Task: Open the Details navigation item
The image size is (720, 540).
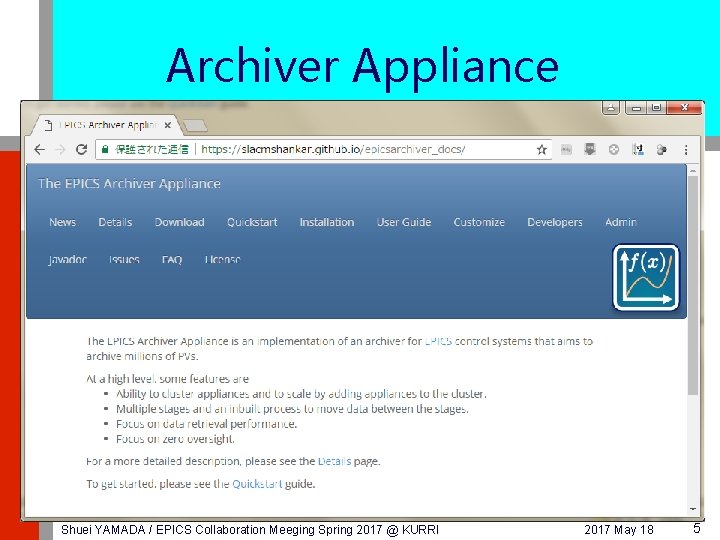Action: click(x=115, y=222)
